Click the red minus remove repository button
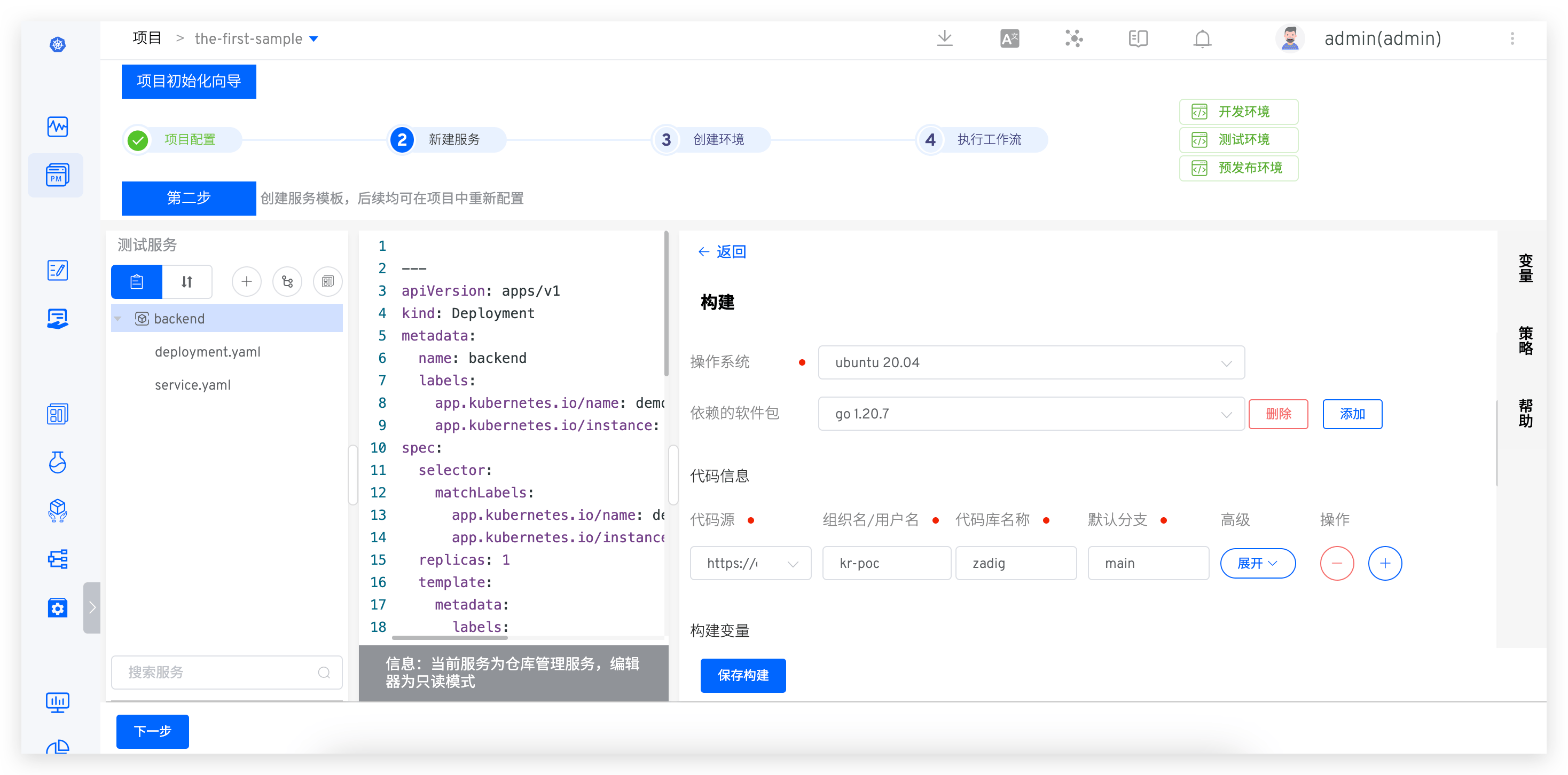Viewport: 1568px width, 775px height. [x=1336, y=563]
